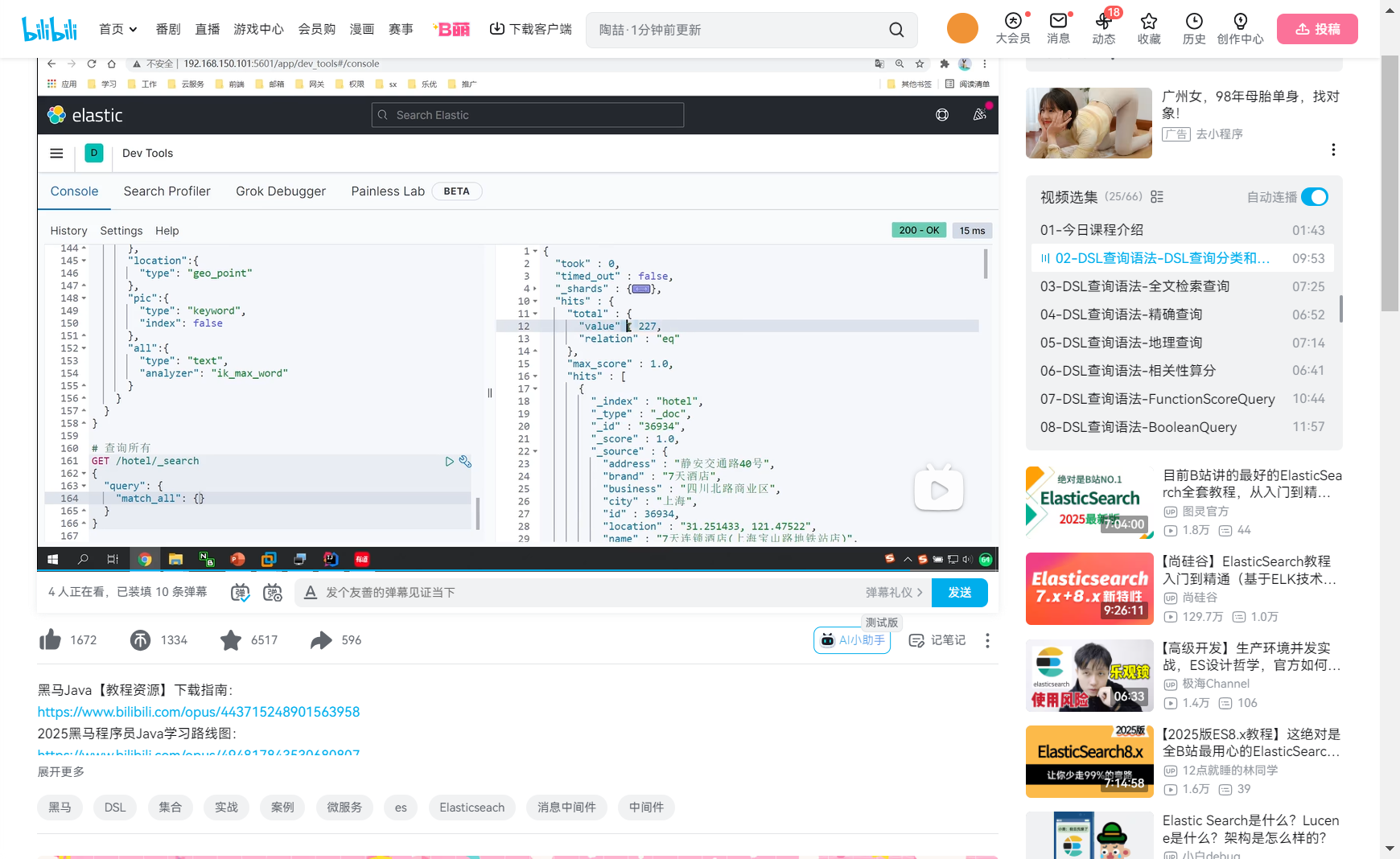This screenshot has width=1400, height=859.
Task: Open the wrench request options icon
Action: [x=465, y=461]
